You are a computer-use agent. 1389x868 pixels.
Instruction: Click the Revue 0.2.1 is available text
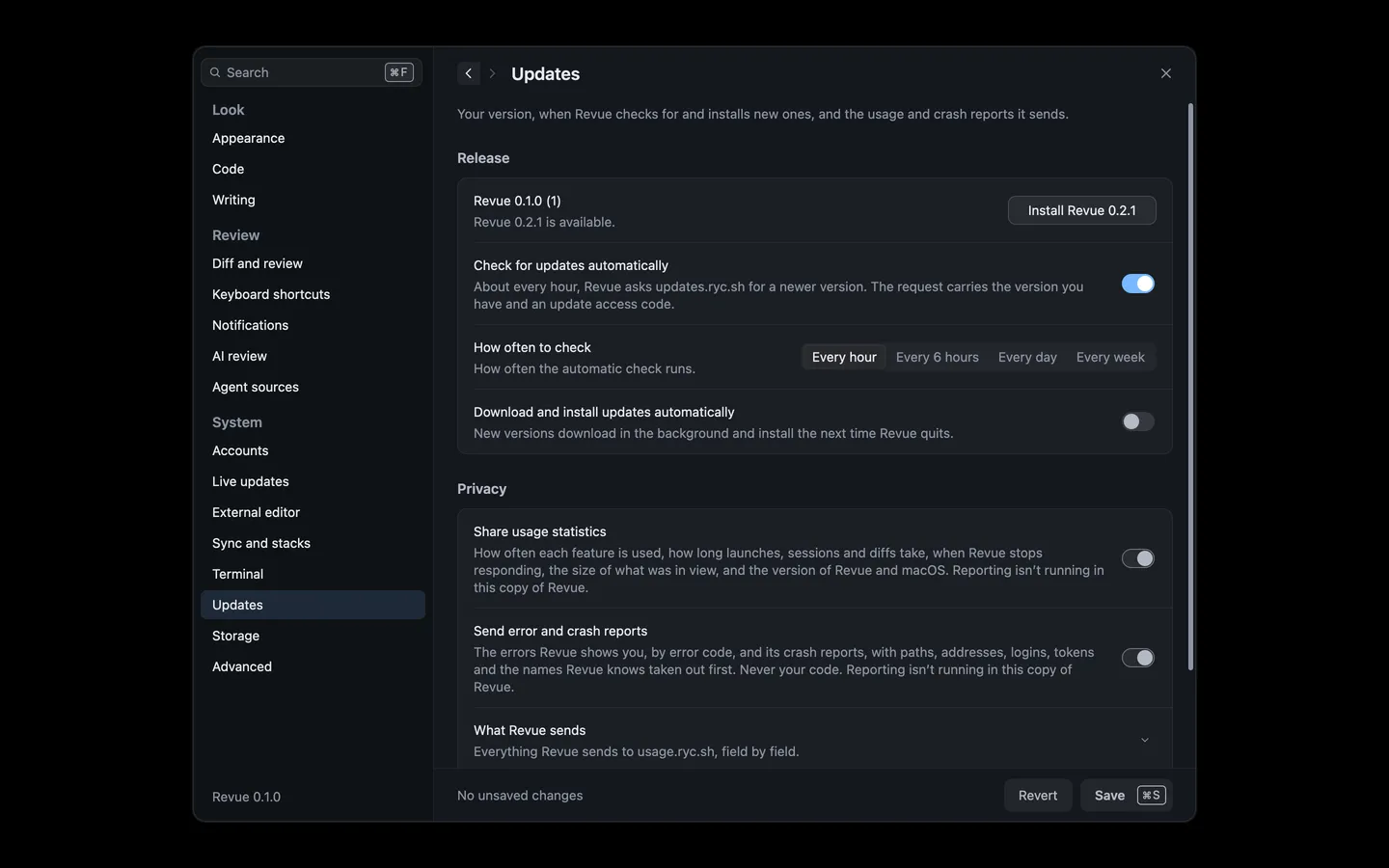tap(544, 222)
